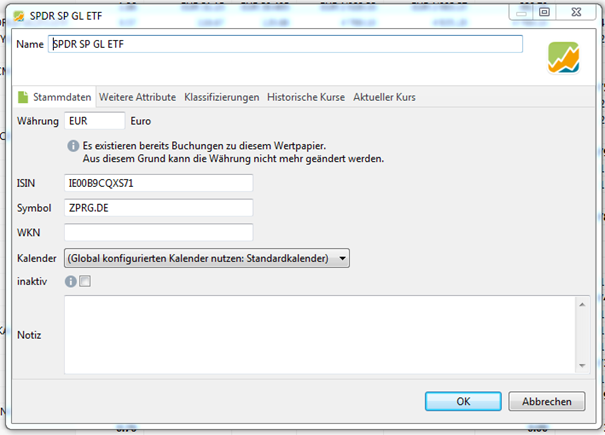Click the empty WKN field
Image resolution: width=605 pixels, height=435 pixels.
[x=159, y=232]
